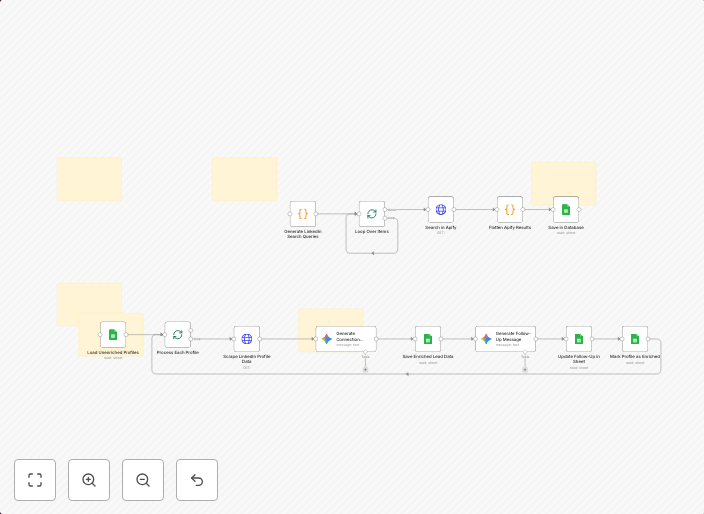
Task: Add a tool under Generate Follow-Up Message node
Action: (x=525, y=369)
